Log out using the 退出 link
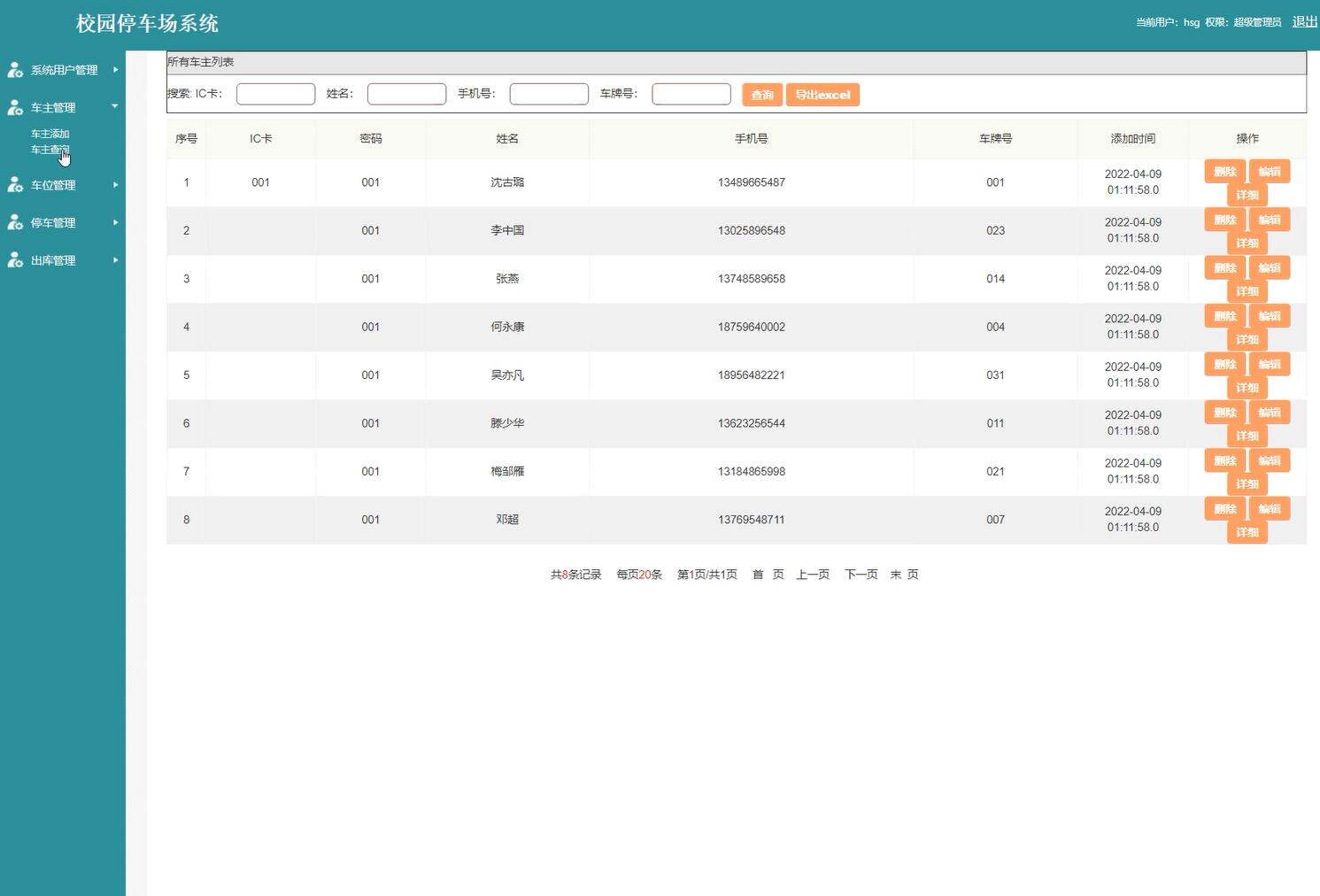Screen dimensions: 1320x896 point(1304,22)
